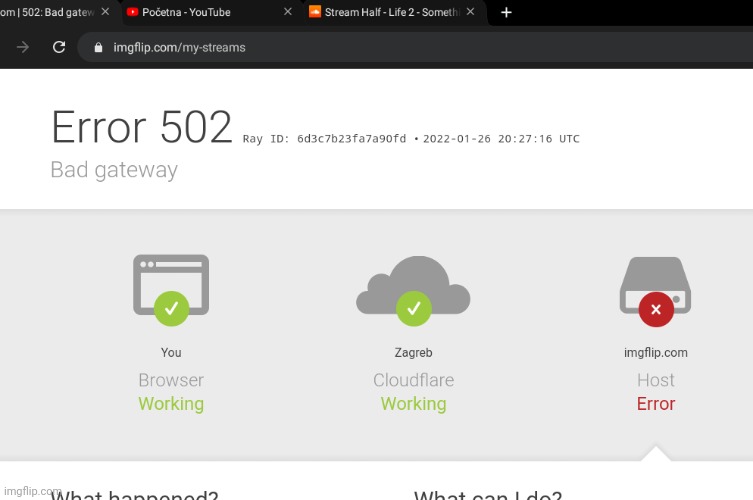The height and width of the screenshot is (500, 753).
Task: Click the imgflip.com host label
Action: [656, 353]
